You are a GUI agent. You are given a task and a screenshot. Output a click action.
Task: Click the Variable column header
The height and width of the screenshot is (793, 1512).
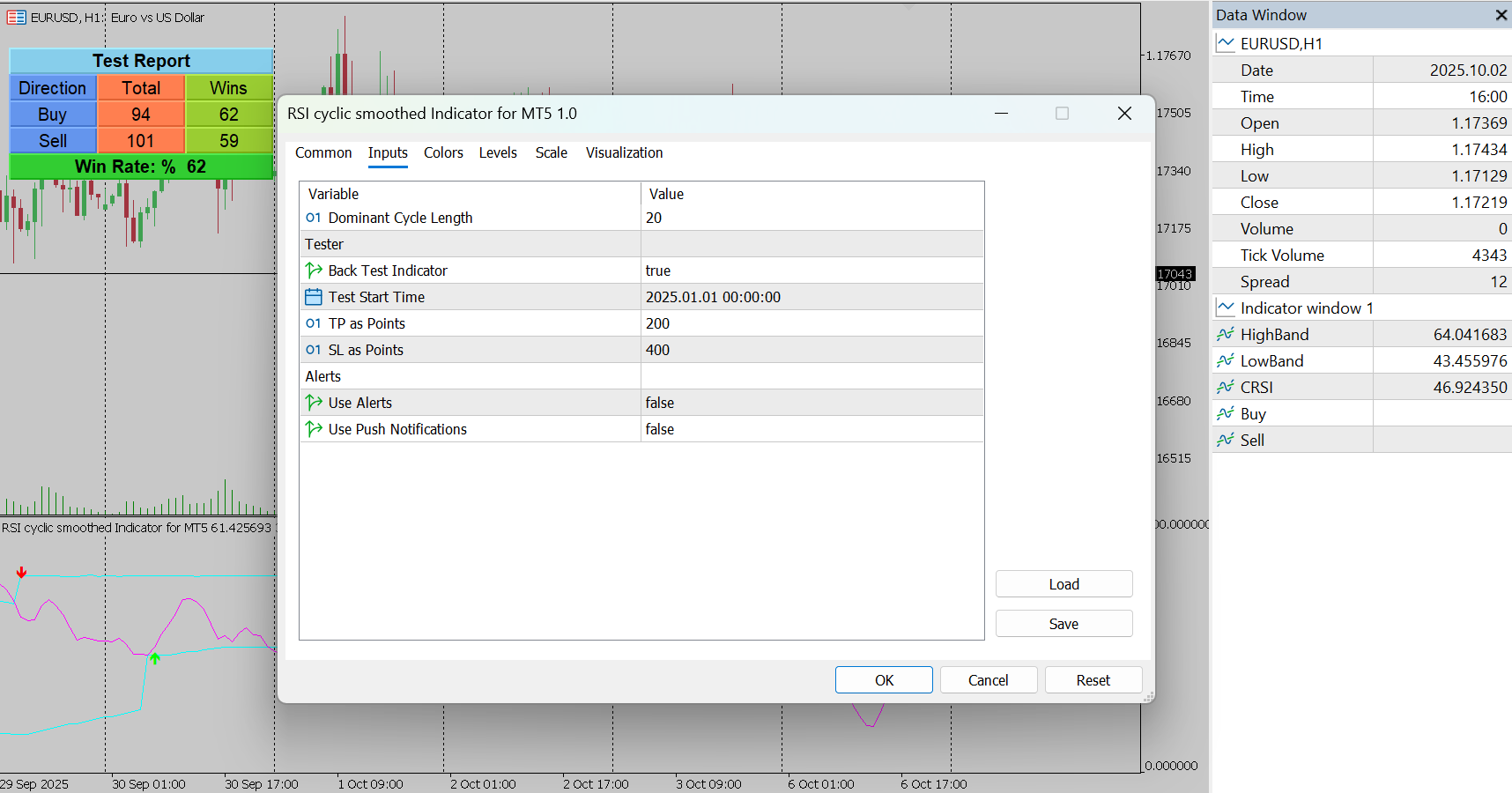click(470, 194)
